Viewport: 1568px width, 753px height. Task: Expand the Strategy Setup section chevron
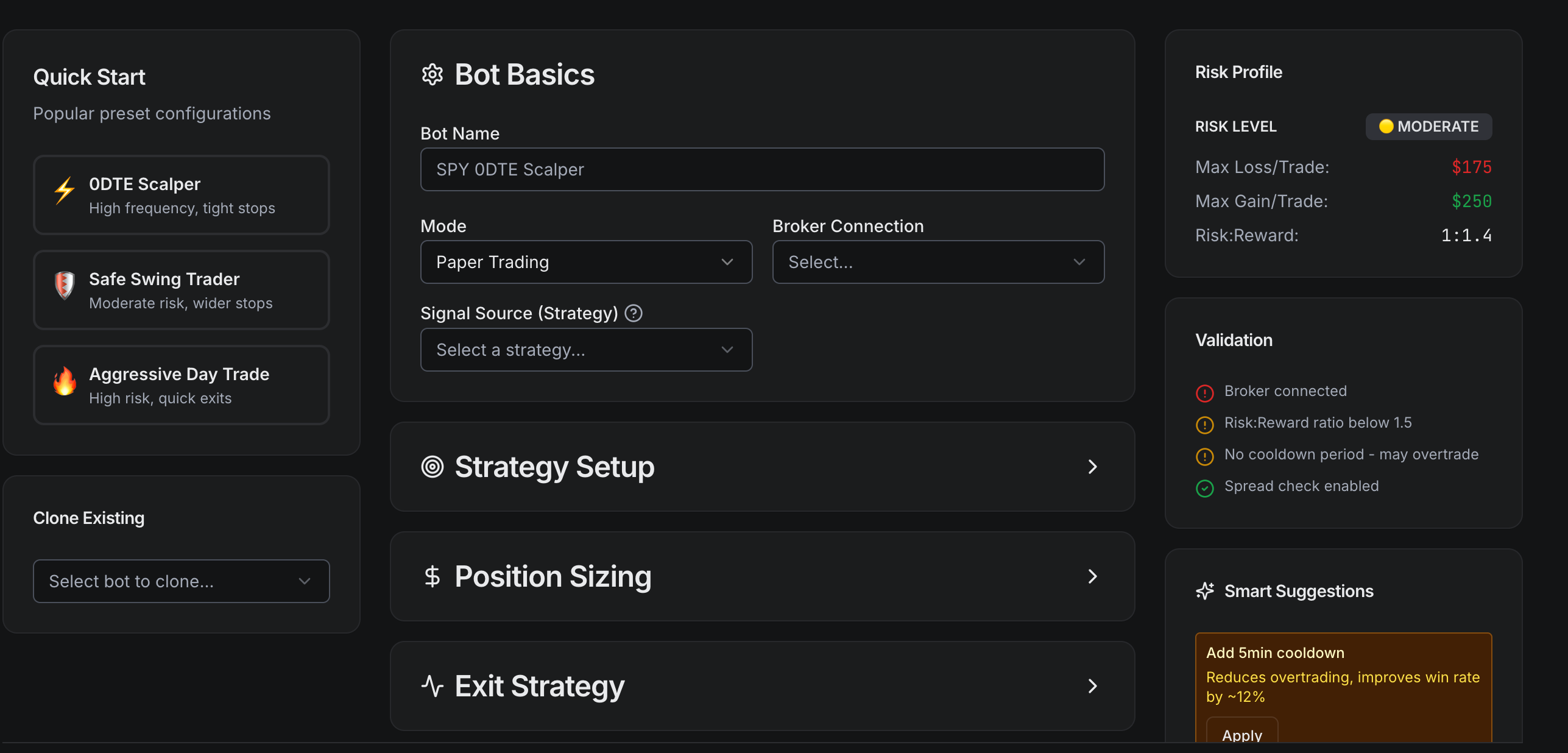pos(1093,467)
